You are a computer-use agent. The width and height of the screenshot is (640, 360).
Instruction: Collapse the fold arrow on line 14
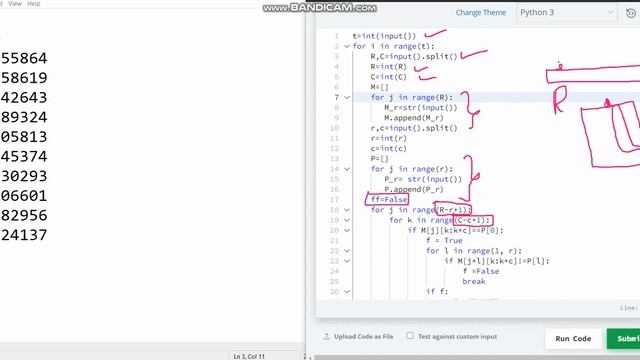(347, 169)
